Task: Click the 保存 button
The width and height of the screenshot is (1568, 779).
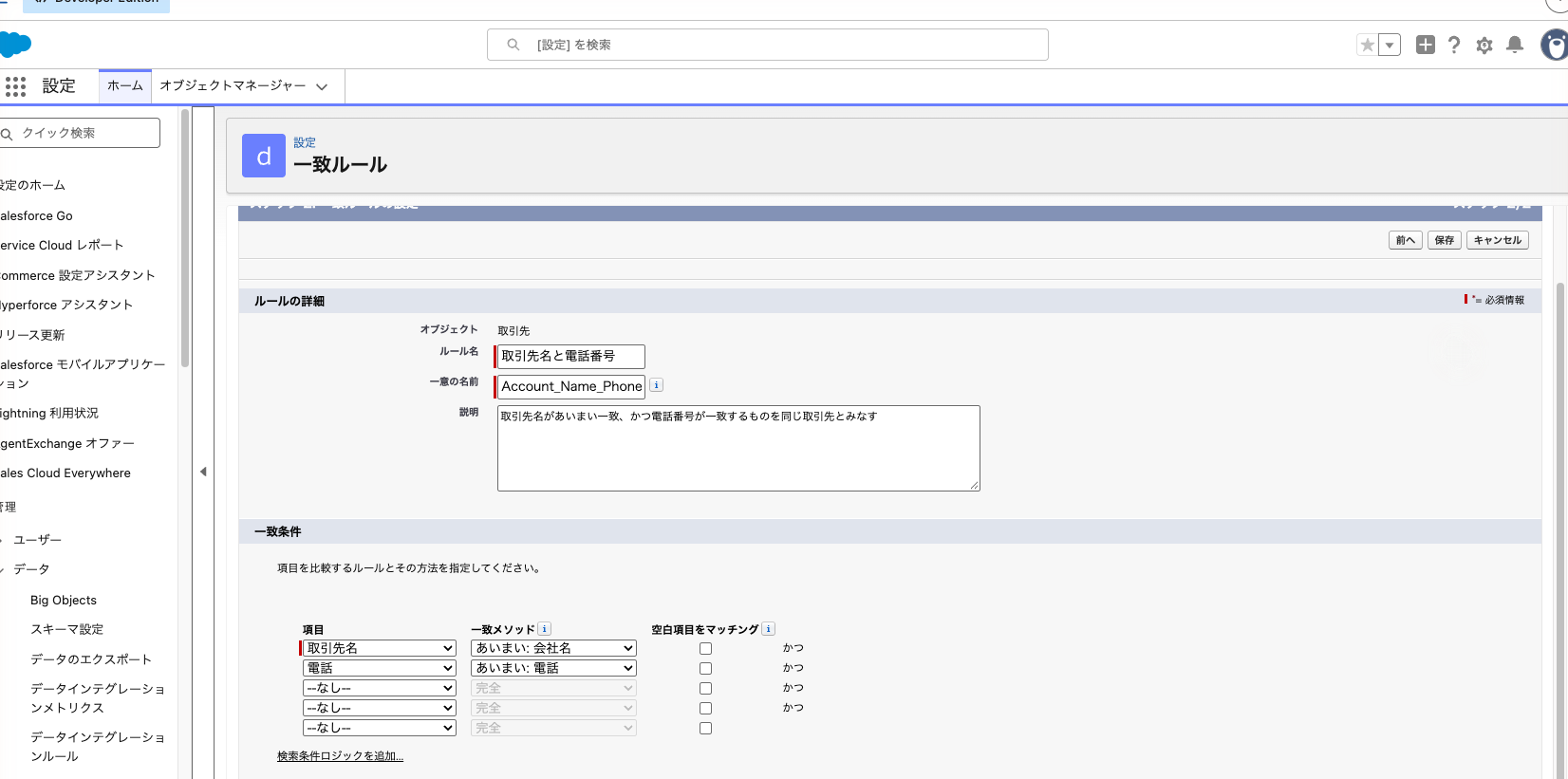Action: point(1445,240)
